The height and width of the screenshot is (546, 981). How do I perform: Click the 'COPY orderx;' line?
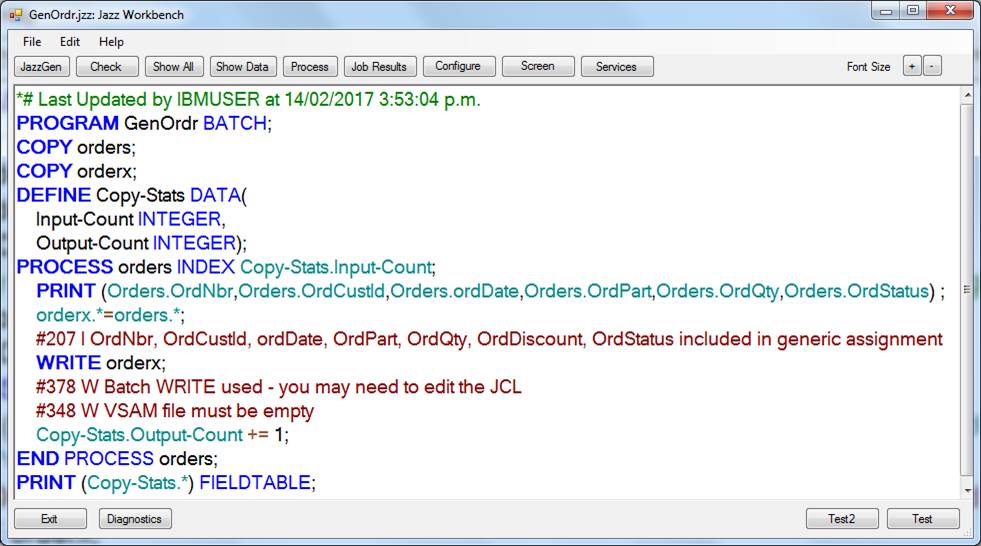pyautogui.click(x=76, y=171)
